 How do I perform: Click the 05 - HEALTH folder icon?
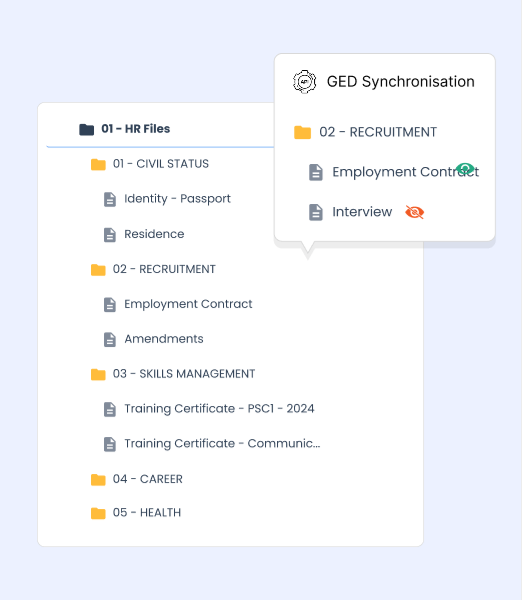coord(98,513)
